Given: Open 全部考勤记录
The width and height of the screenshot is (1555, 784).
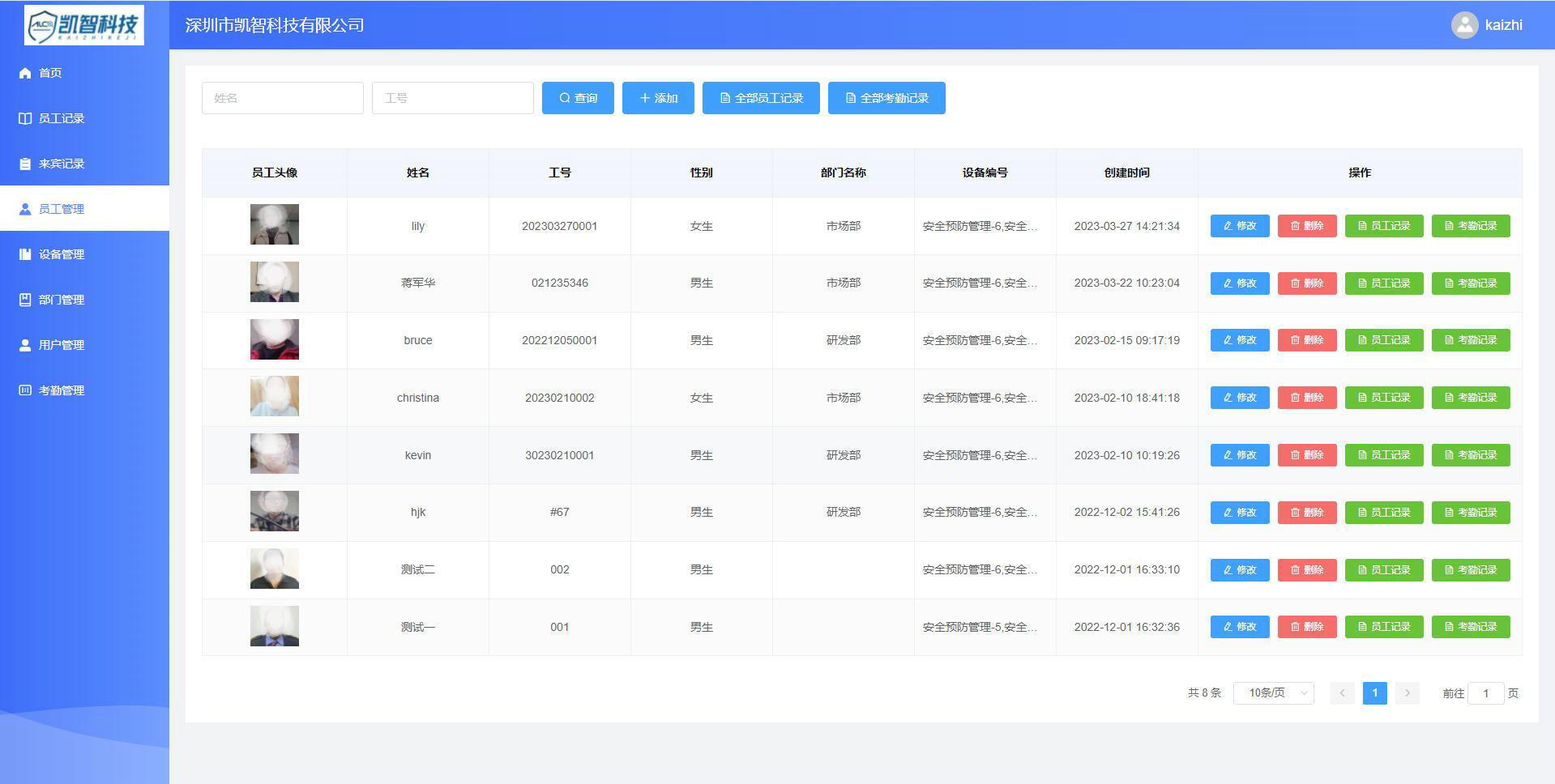Looking at the screenshot, I should pyautogui.click(x=886, y=98).
